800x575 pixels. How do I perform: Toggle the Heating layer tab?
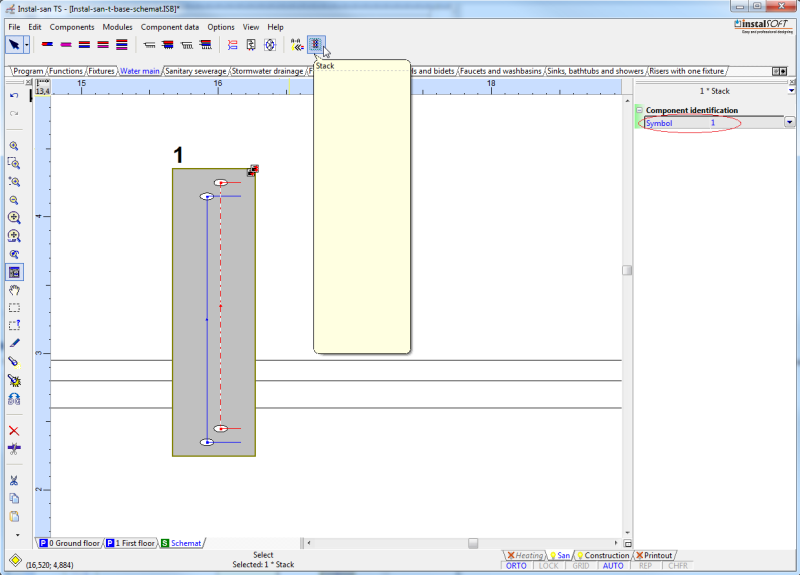coord(525,555)
